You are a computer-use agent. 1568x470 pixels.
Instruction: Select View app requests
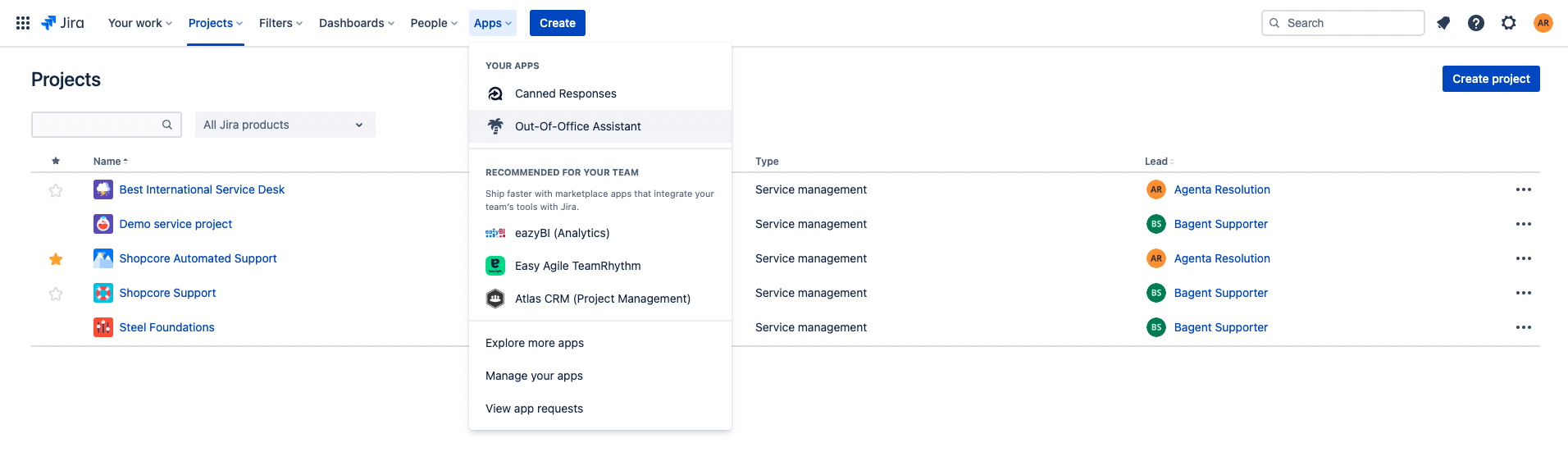click(x=600, y=408)
